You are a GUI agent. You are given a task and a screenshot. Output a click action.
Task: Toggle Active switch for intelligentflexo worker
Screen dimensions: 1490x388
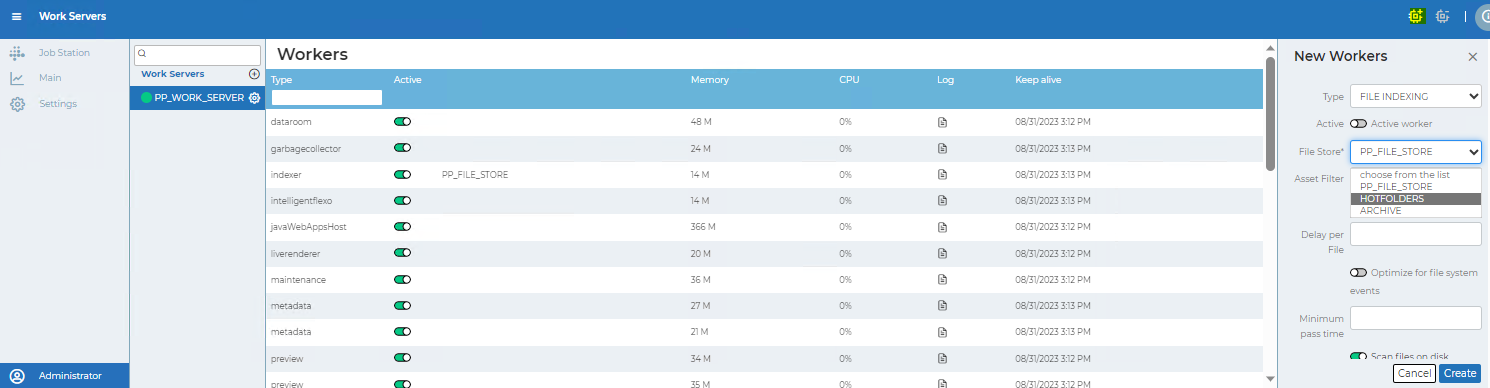(403, 201)
